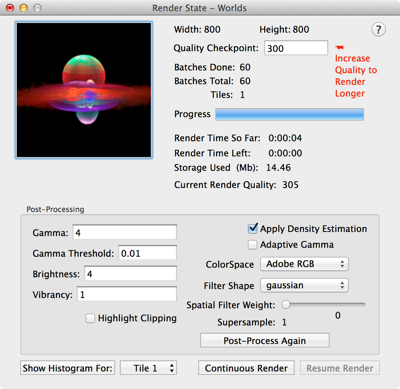This screenshot has height=389, width=400.
Task: Click the Show Histogram For button
Action: pos(67,368)
